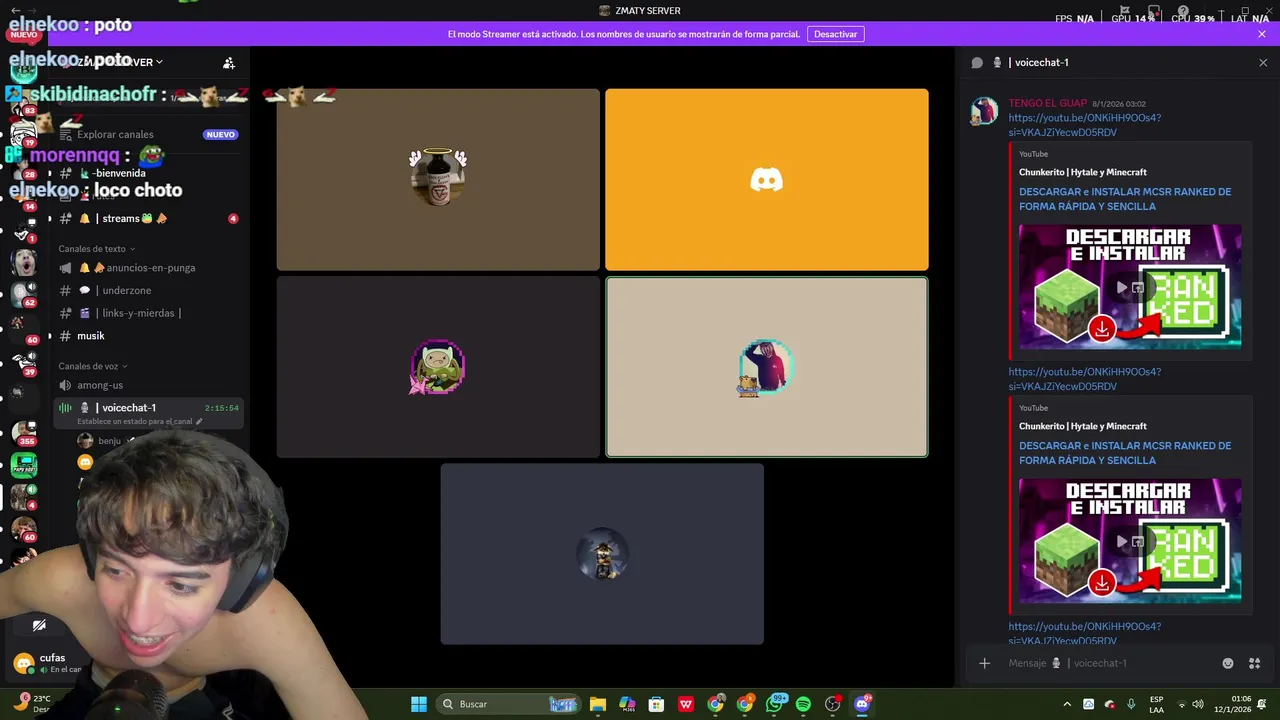This screenshot has height=720, width=1280.
Task: Open Microsoft 365 from taskbar
Action: (627, 704)
